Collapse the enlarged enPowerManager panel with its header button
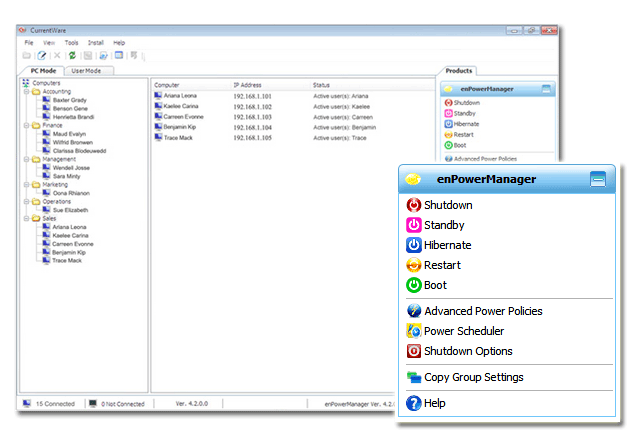Viewport: 640px width, 440px height. [x=598, y=179]
